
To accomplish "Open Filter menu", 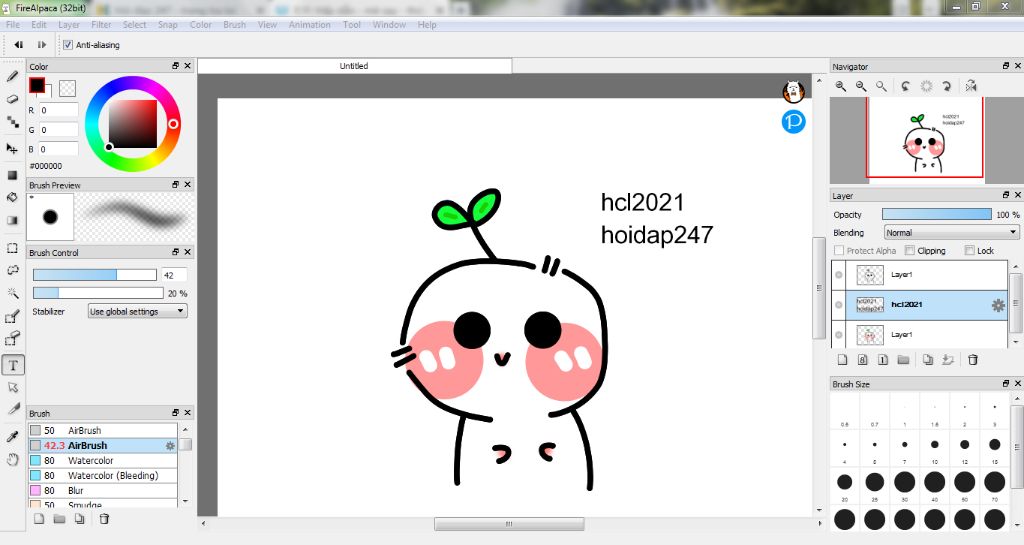I will (101, 25).
